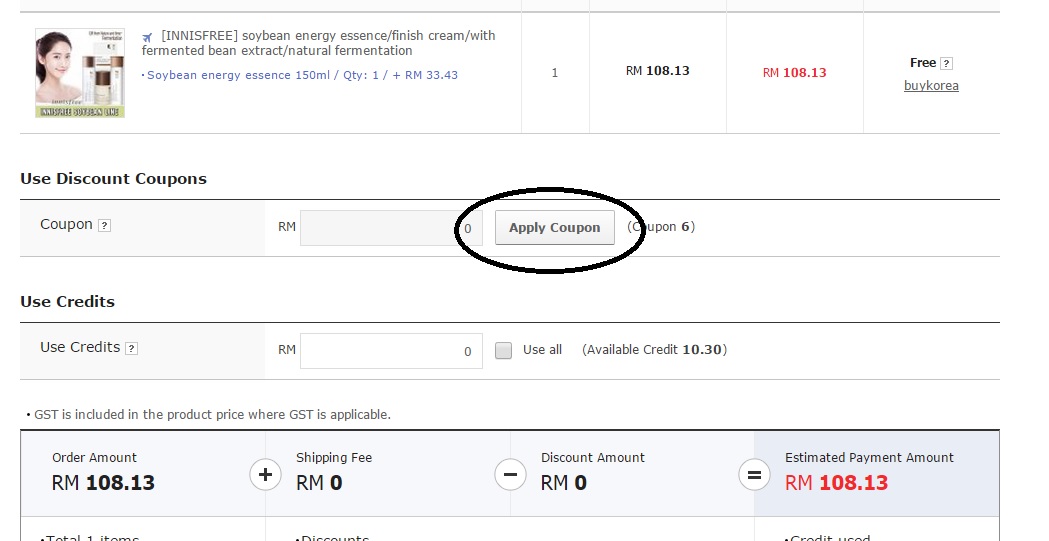Click the plus icon after Order Amount
This screenshot has width=1049, height=541.
coord(265,475)
